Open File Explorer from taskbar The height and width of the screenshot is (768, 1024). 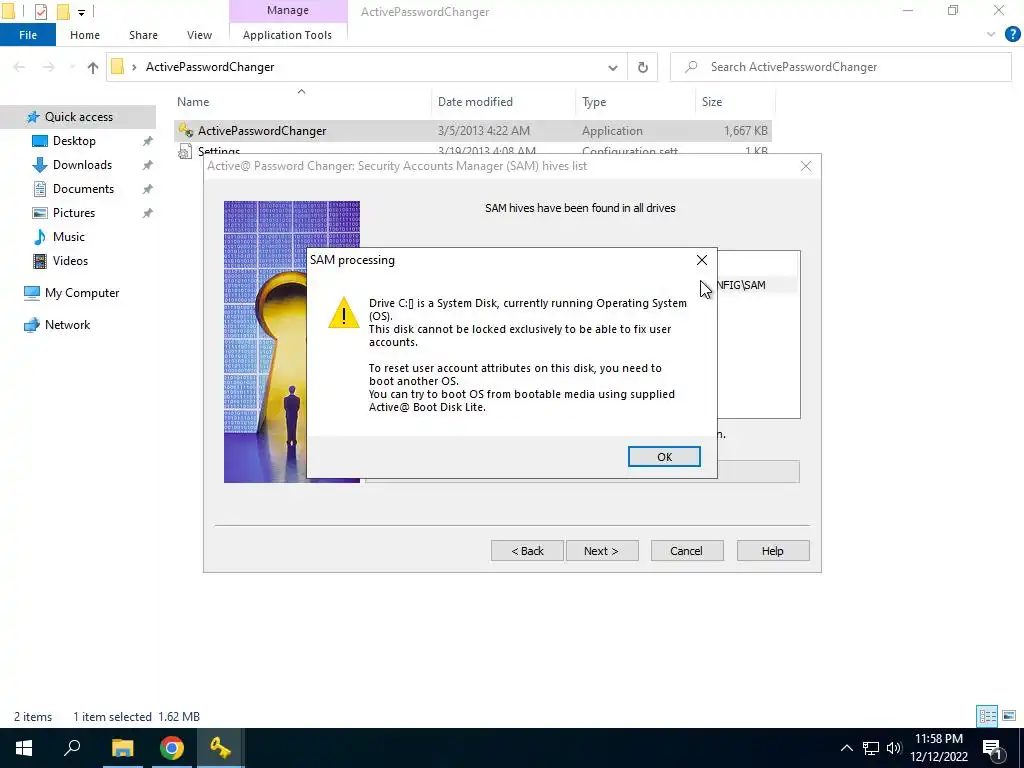coord(122,748)
